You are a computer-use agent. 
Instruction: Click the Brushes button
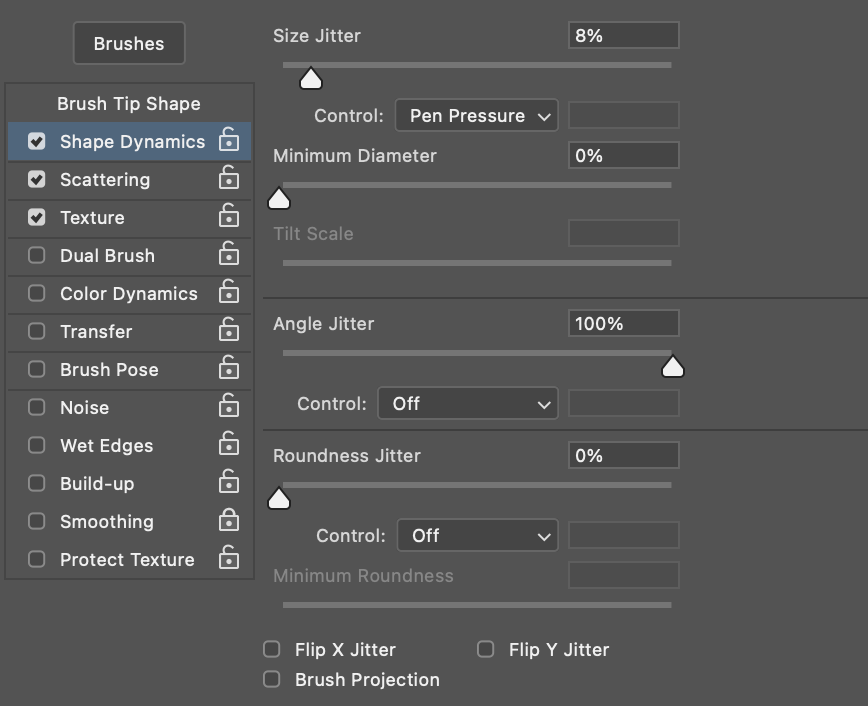[129, 43]
